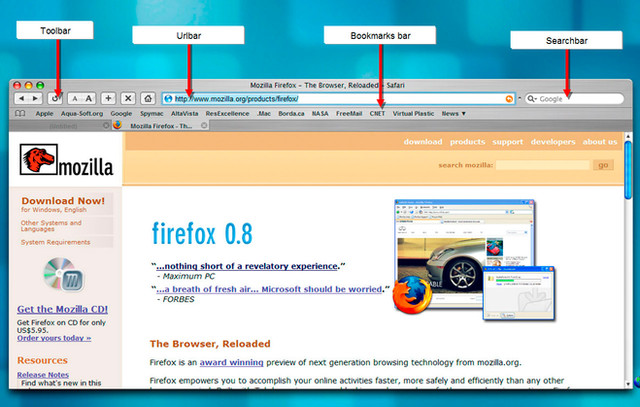Screen dimensions: 640x407
Task: Open the Virtual Plastic bookmark
Action: pos(413,113)
